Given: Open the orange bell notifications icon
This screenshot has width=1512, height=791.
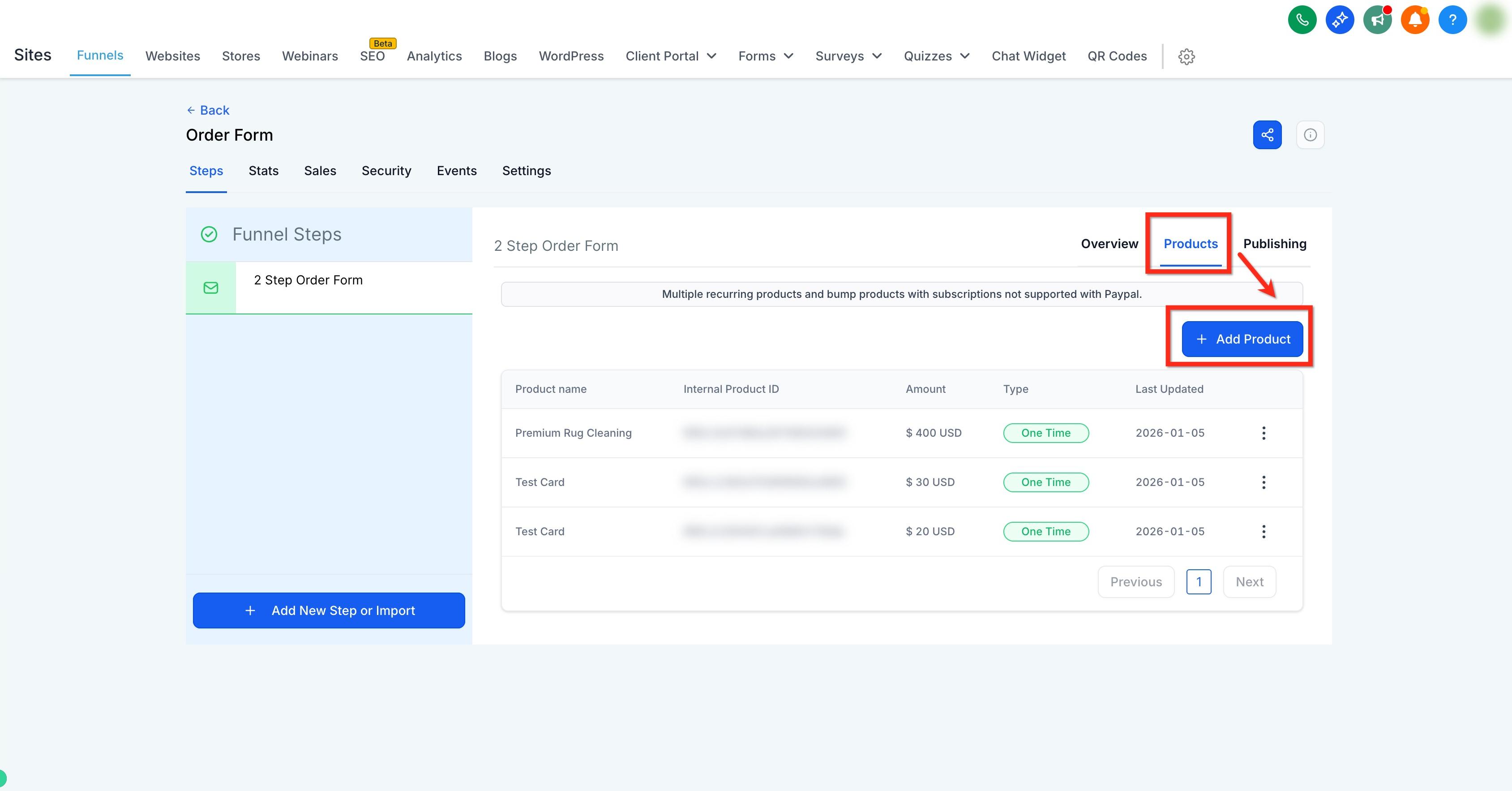Looking at the screenshot, I should [x=1414, y=20].
